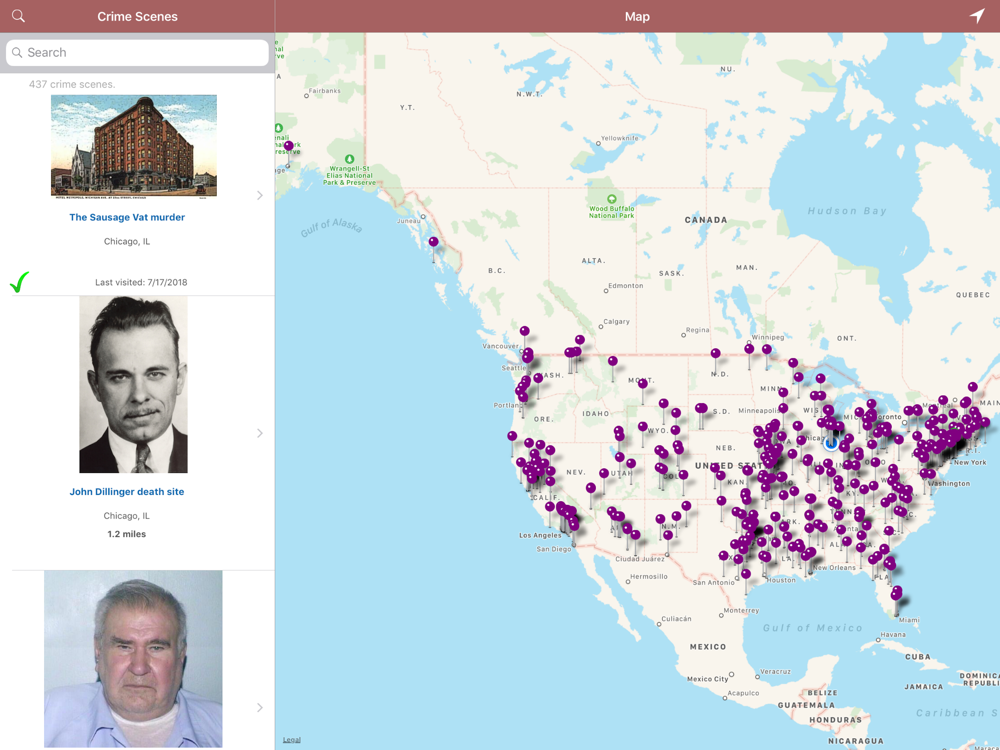
Task: Click 'Chicago, IL' under John Dillinger death site
Action: click(127, 515)
